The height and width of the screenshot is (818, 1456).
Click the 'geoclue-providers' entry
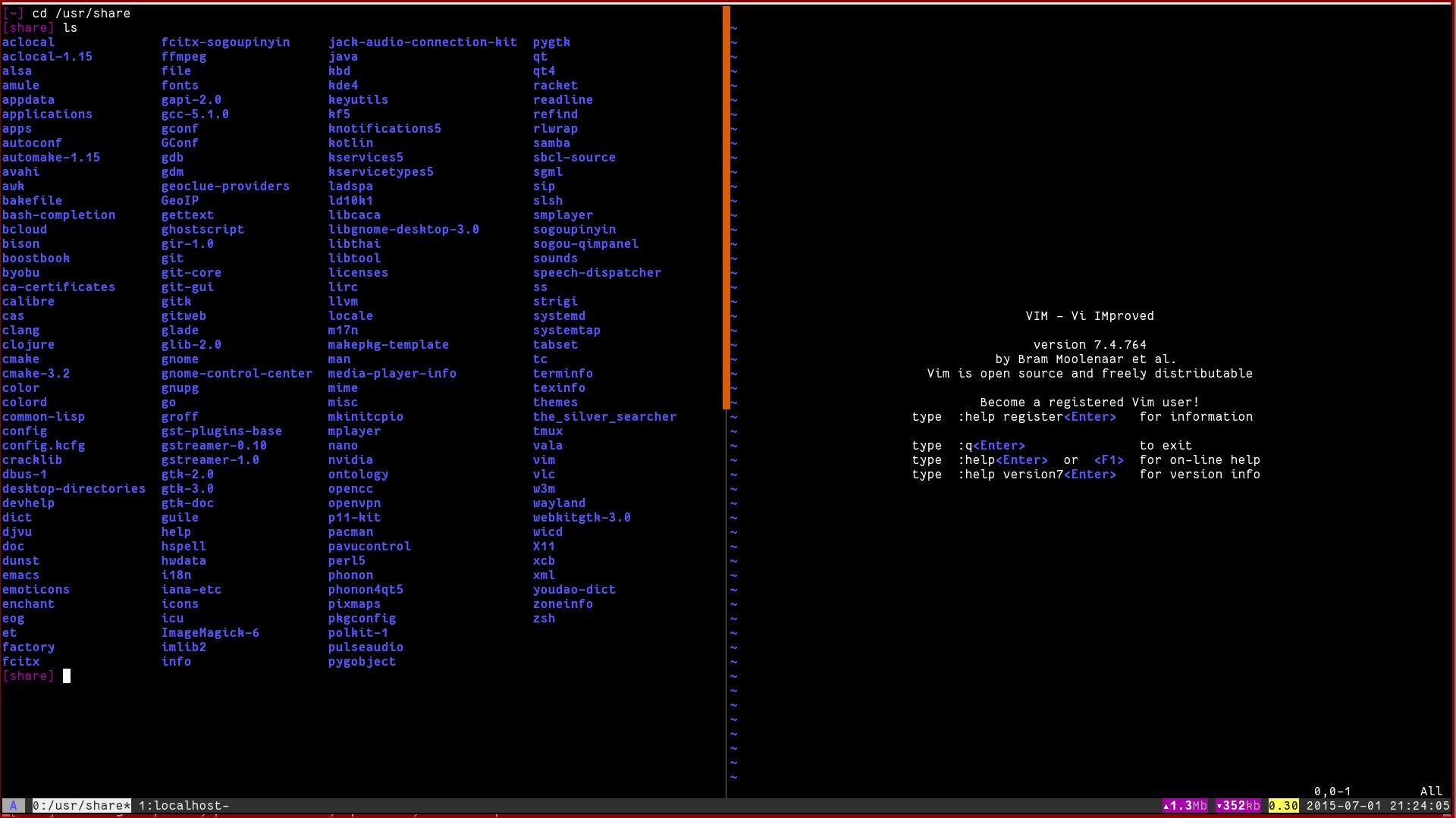pos(225,186)
